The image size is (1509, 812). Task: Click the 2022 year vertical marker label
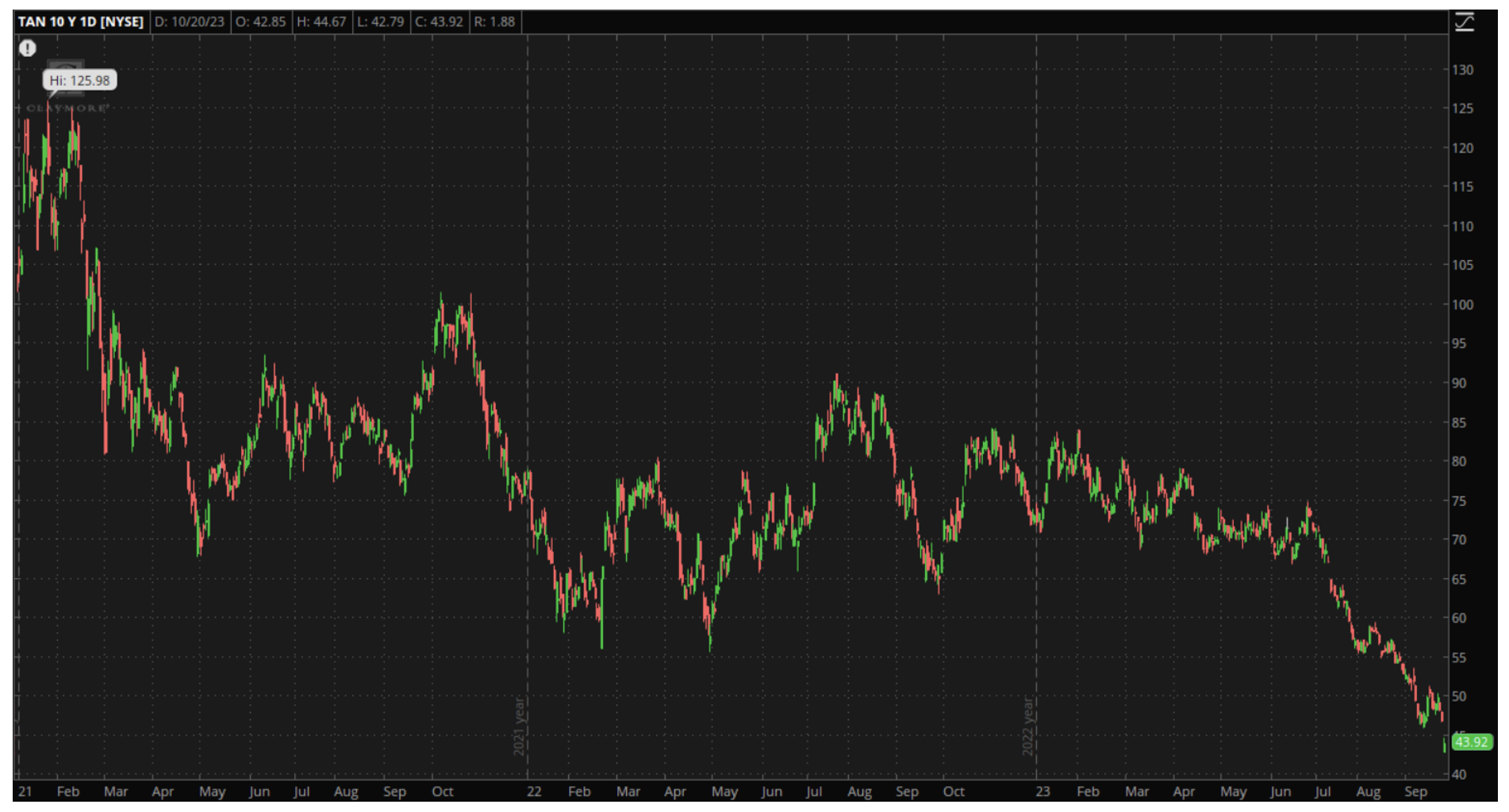tap(1027, 726)
